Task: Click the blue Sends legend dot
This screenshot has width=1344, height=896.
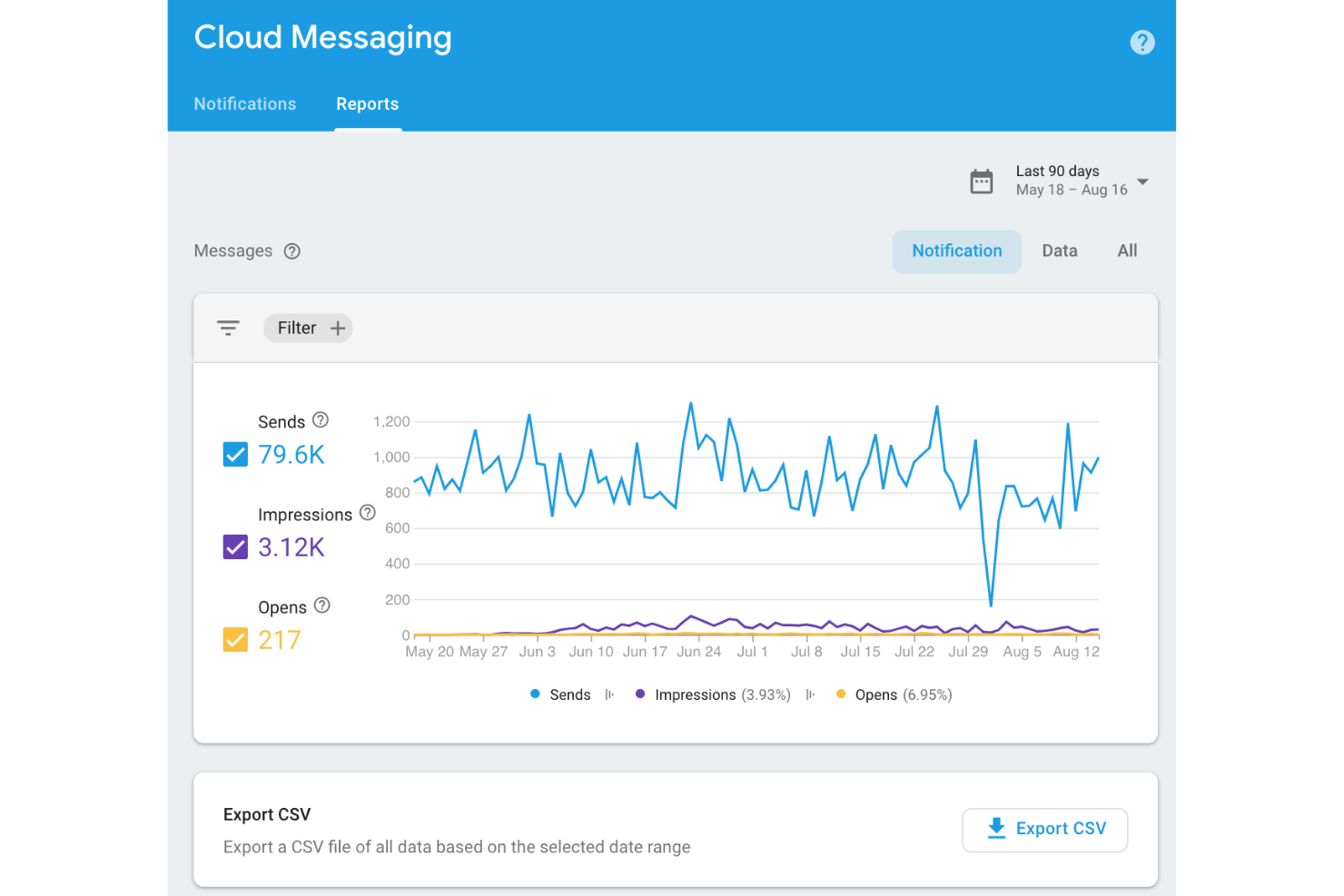Action: tap(534, 694)
